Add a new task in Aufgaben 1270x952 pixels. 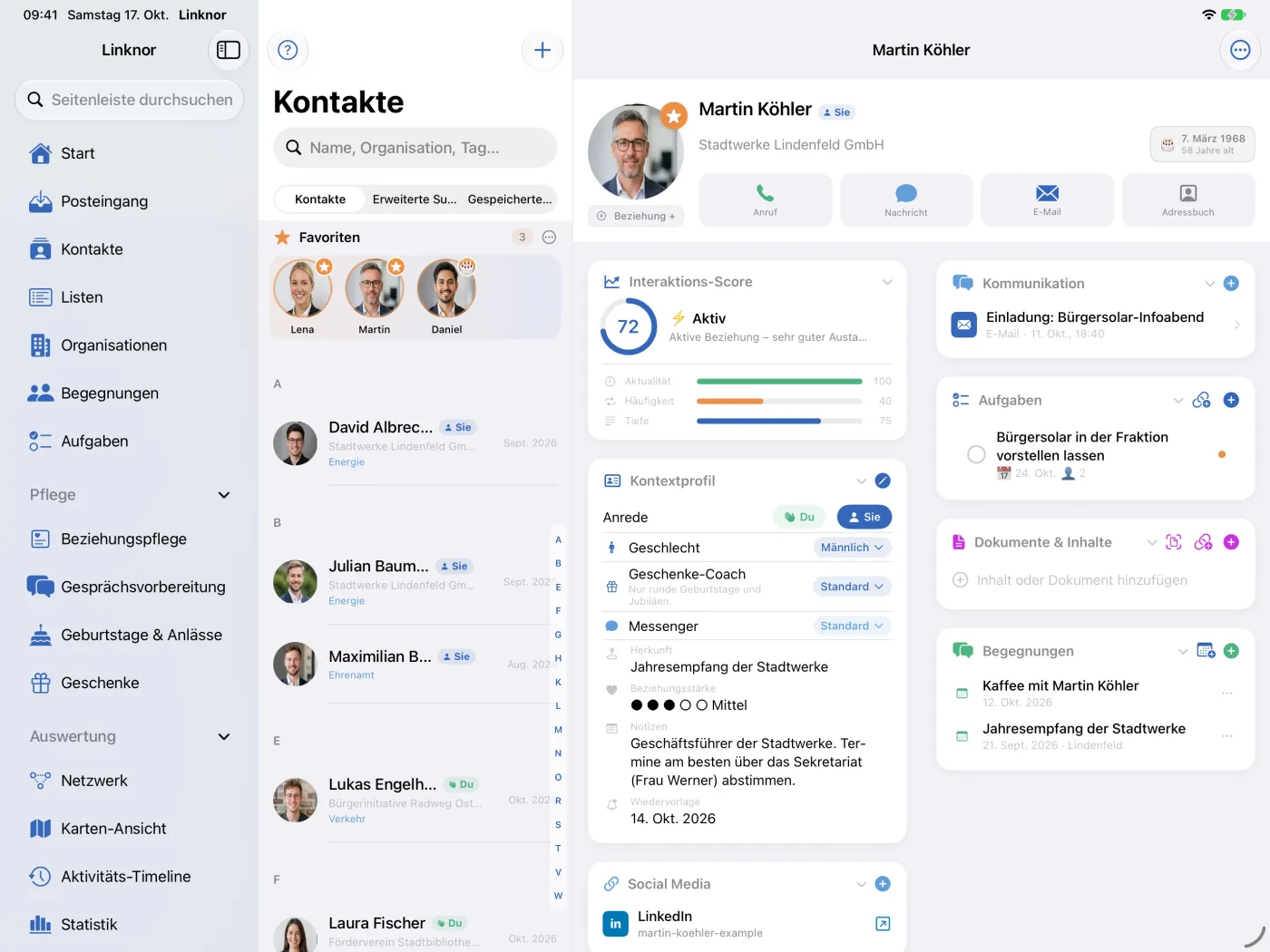coord(1231,400)
